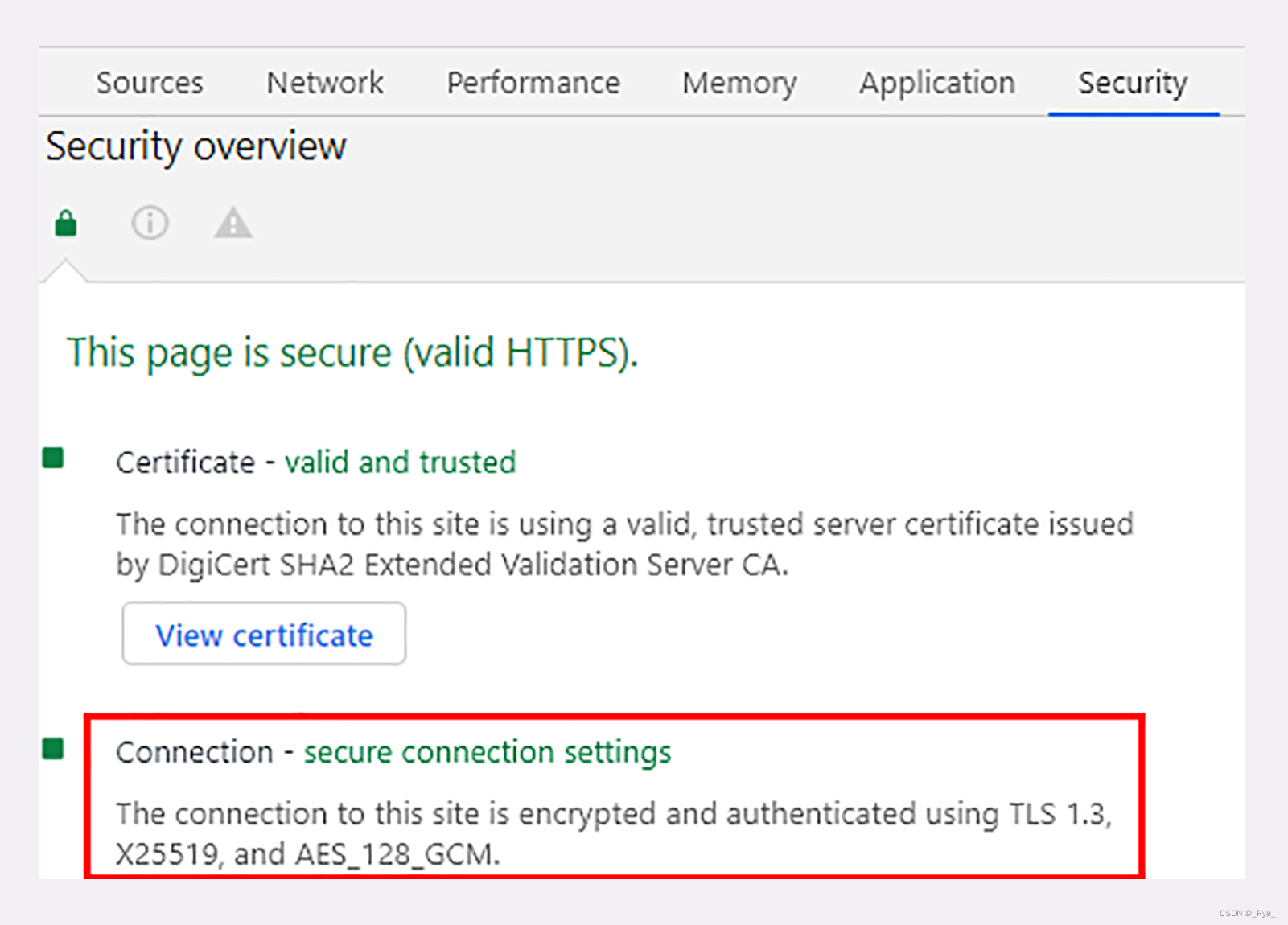Viewport: 1288px width, 925px height.
Task: Open the Network tab
Action: [324, 83]
